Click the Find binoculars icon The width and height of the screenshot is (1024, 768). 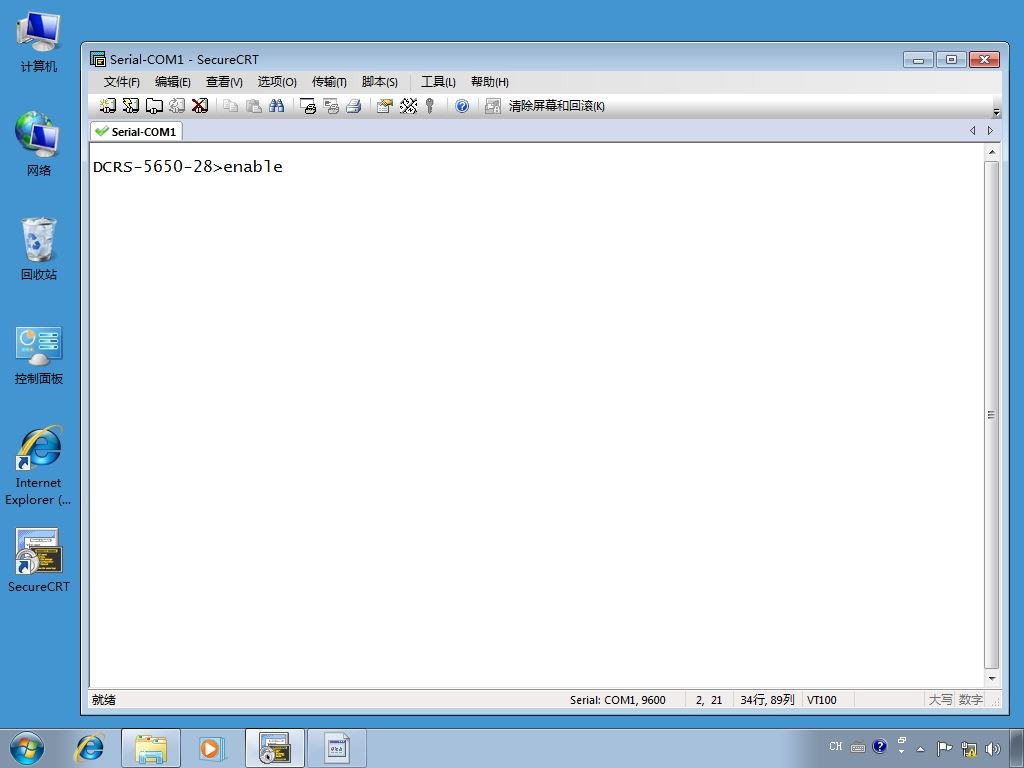[276, 106]
